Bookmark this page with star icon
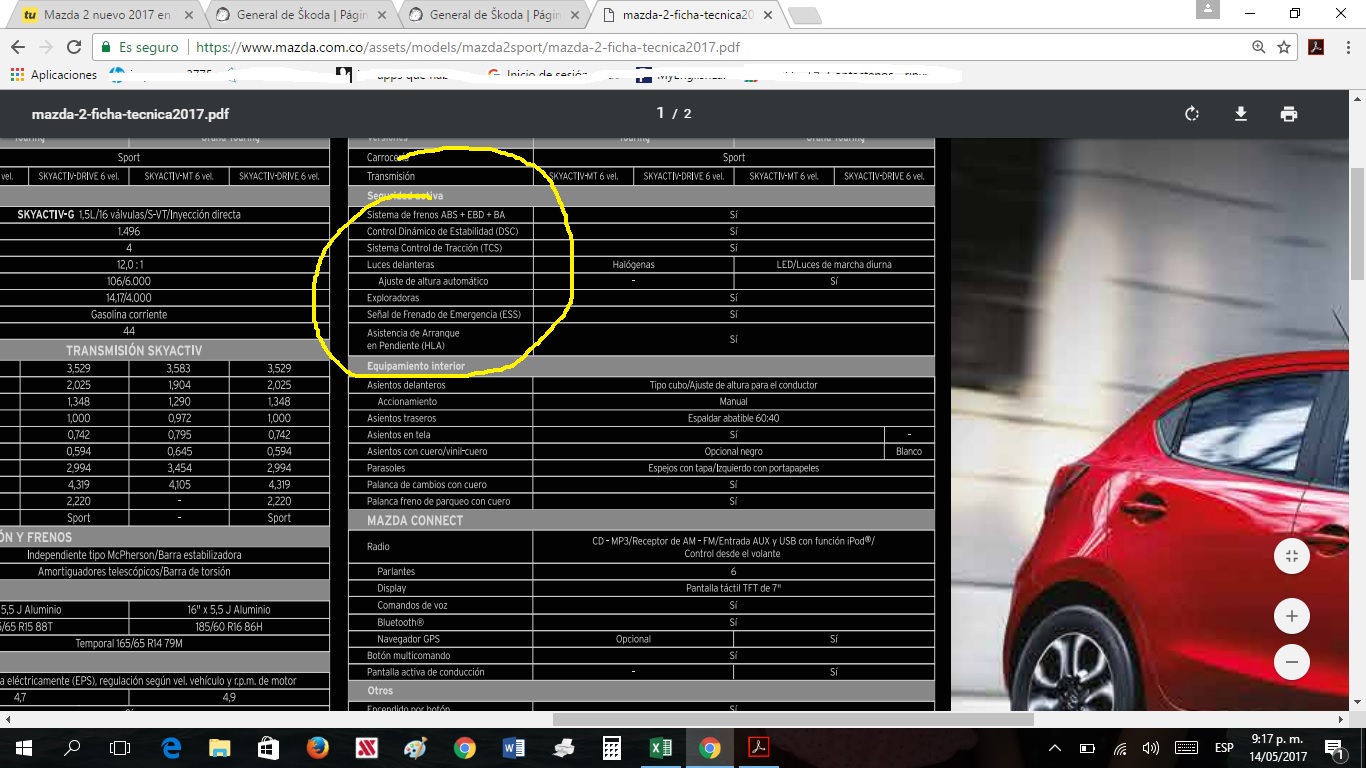 click(x=1284, y=47)
